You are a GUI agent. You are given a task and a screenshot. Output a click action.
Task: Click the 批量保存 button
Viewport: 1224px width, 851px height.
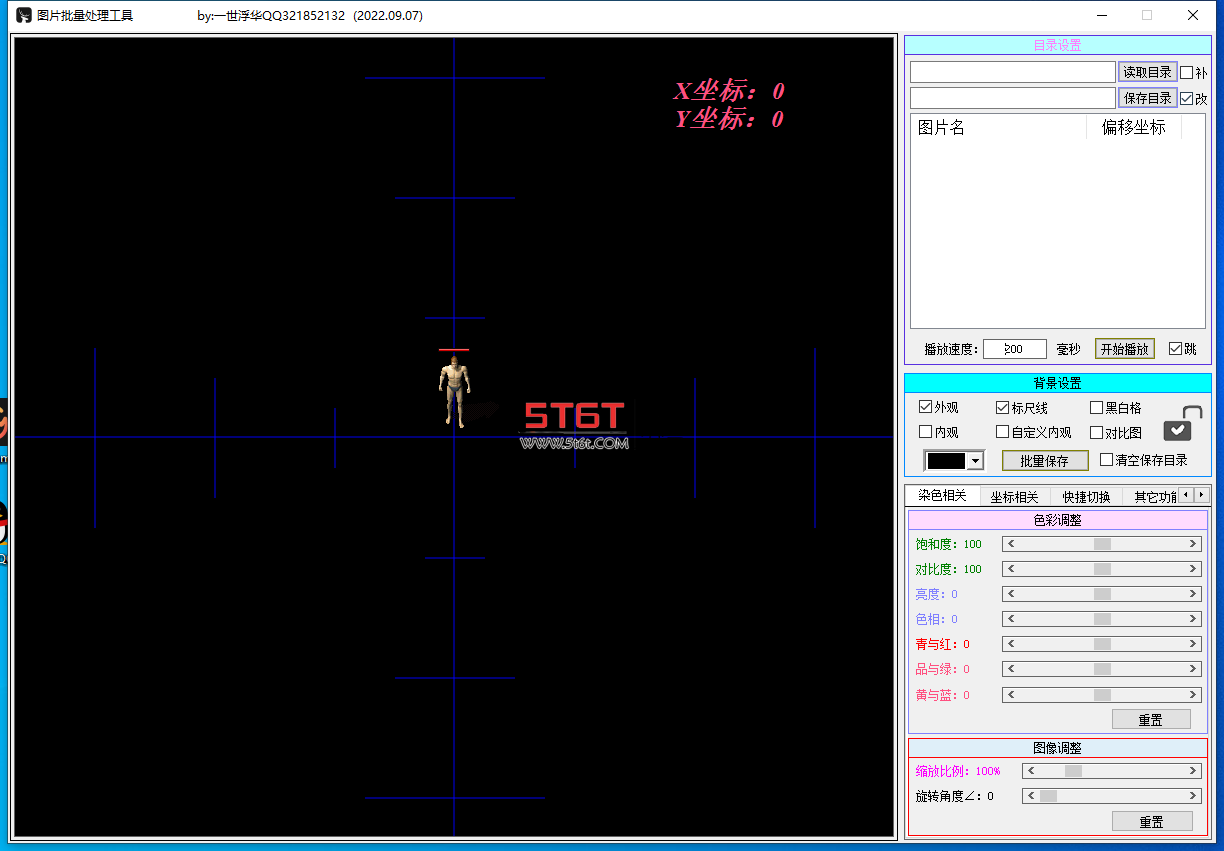[x=1045, y=460]
